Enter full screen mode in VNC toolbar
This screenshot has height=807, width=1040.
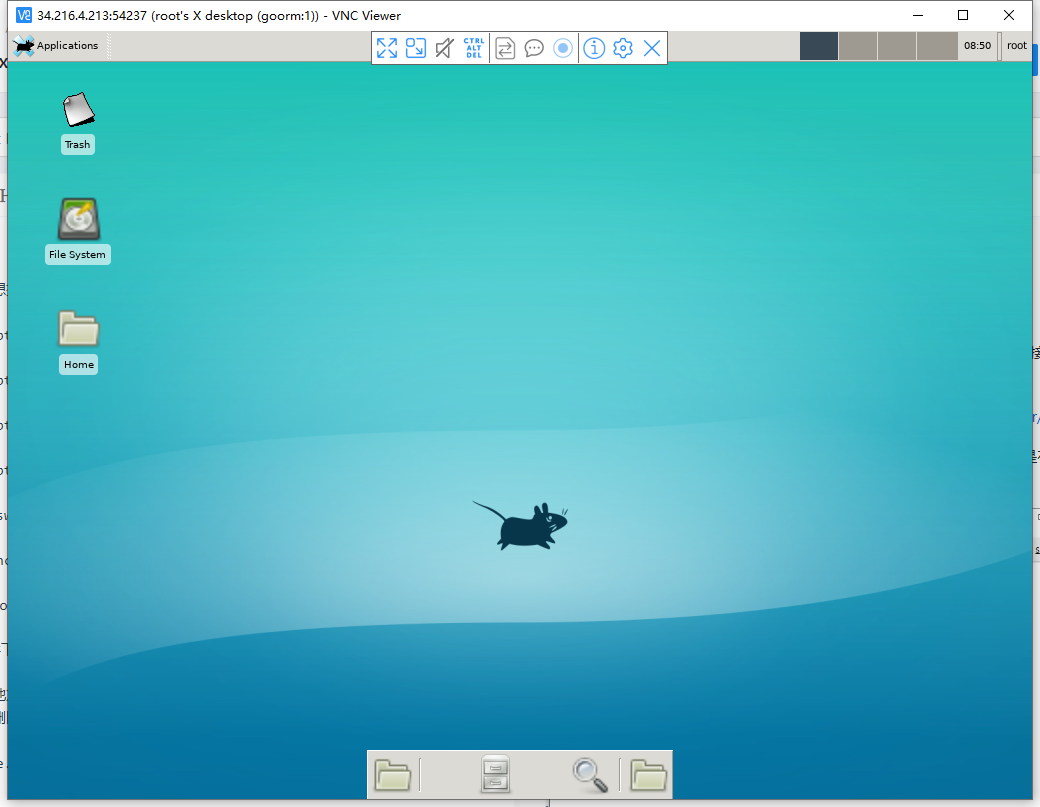(387, 48)
